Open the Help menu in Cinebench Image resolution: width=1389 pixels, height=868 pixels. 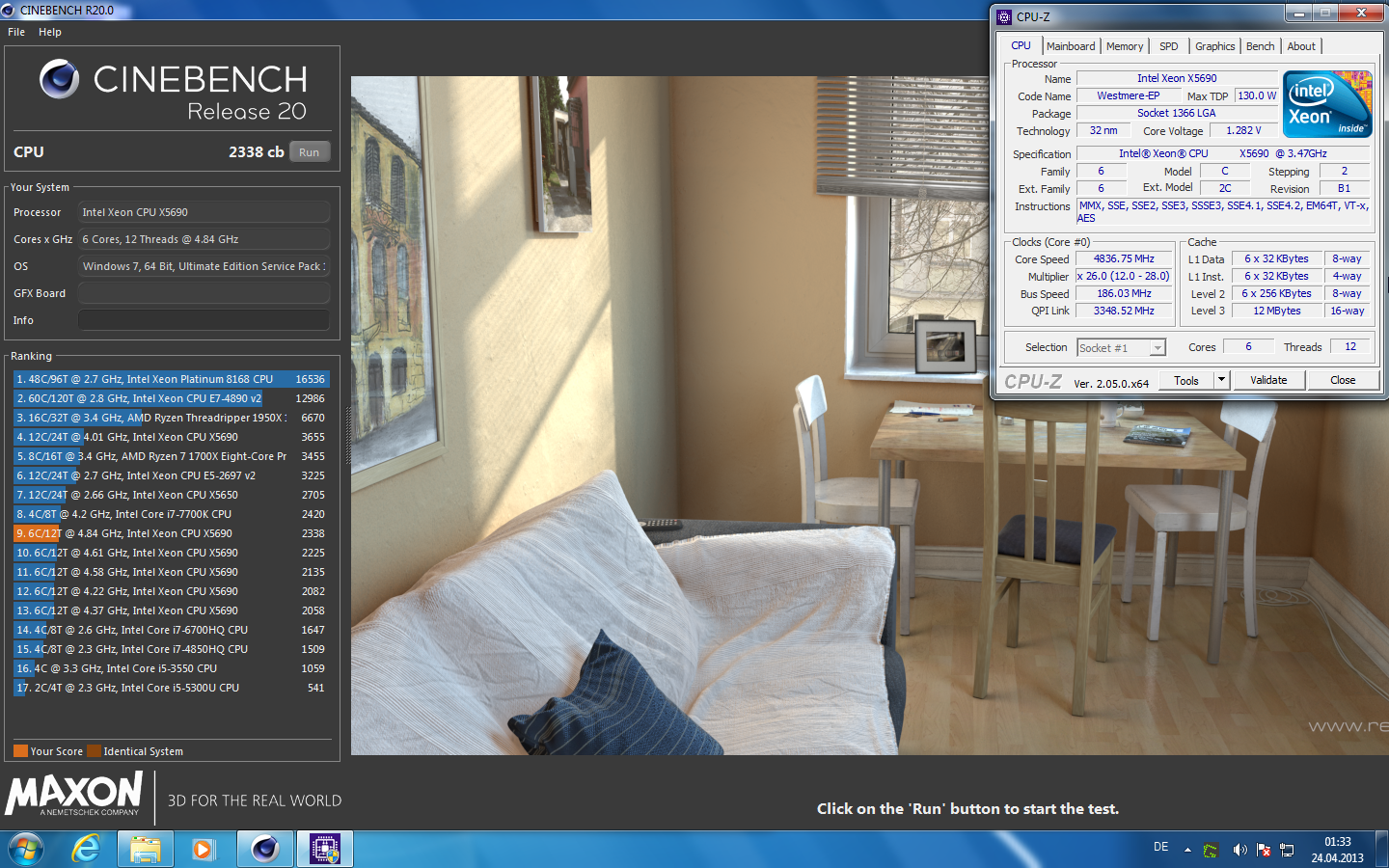[50, 32]
